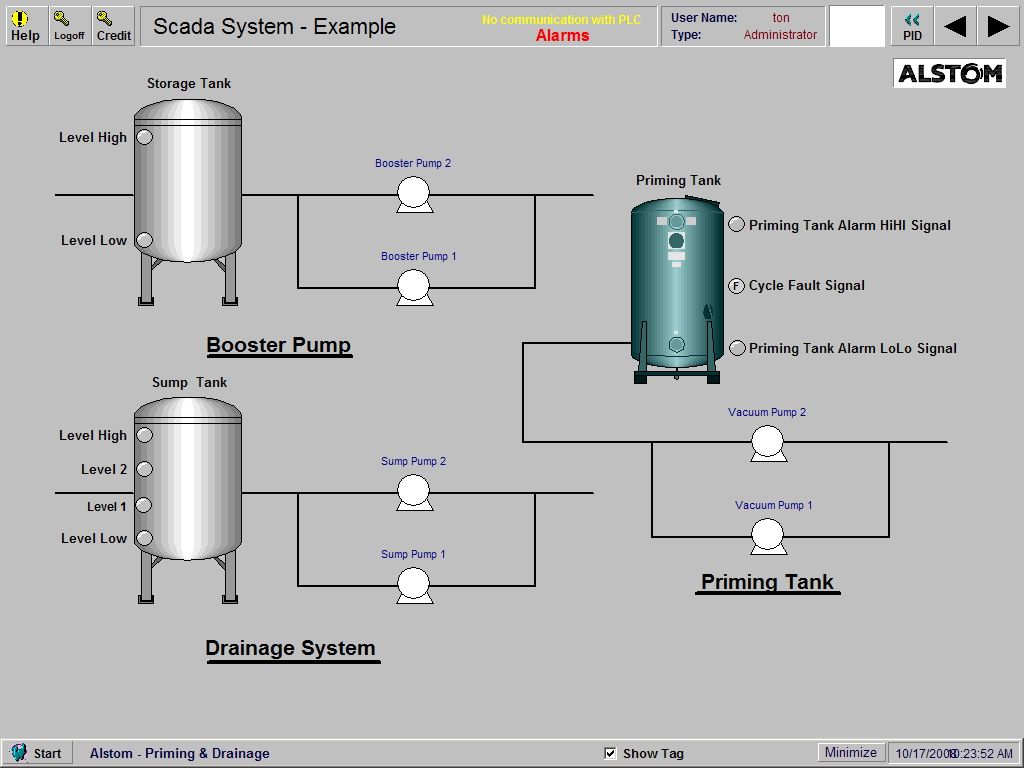Click the Vacuum Pump 1 symbol
Viewport: 1024px width, 768px height.
pyautogui.click(x=767, y=535)
